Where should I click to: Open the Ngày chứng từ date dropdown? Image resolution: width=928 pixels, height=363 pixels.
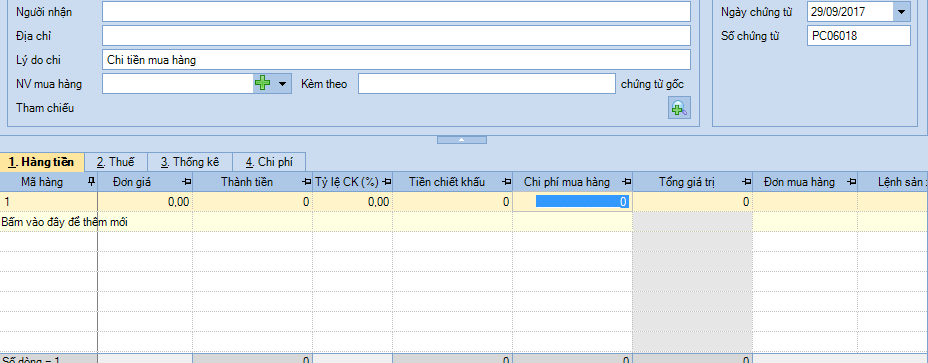901,11
